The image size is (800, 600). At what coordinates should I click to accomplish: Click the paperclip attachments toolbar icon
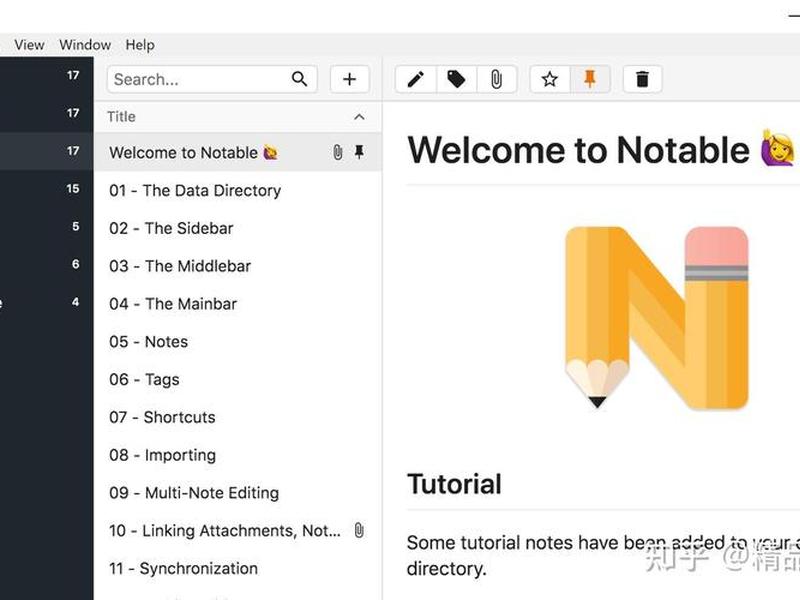pos(496,80)
